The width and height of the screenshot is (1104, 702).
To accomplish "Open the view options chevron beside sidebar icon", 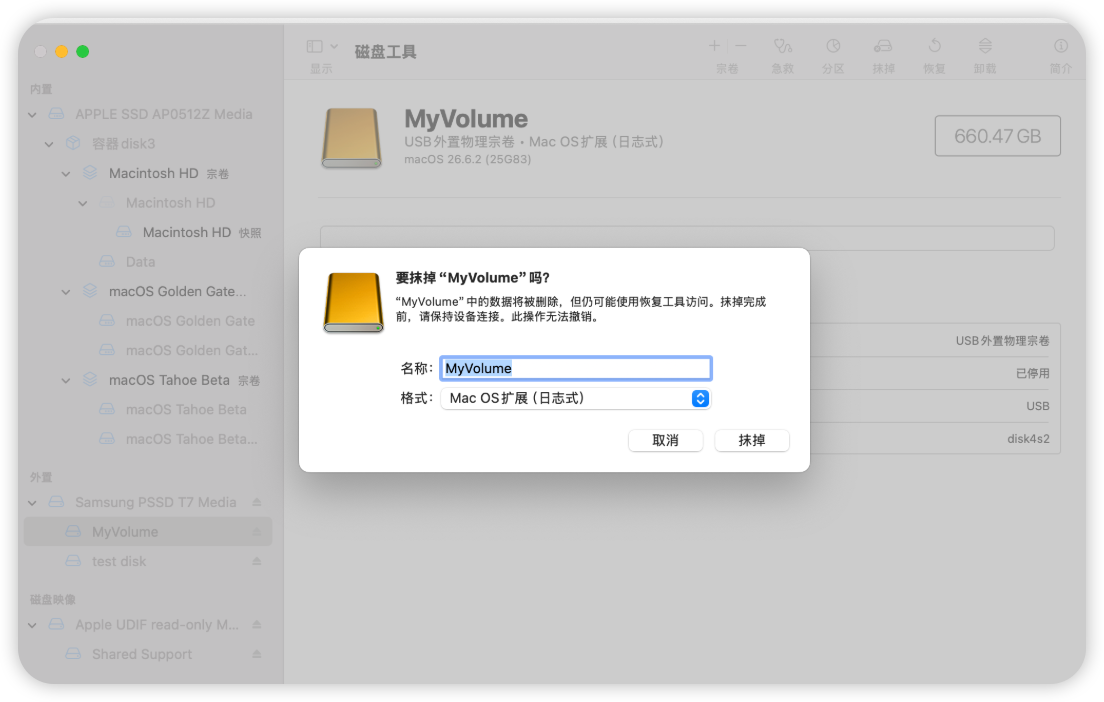I will coord(334,46).
